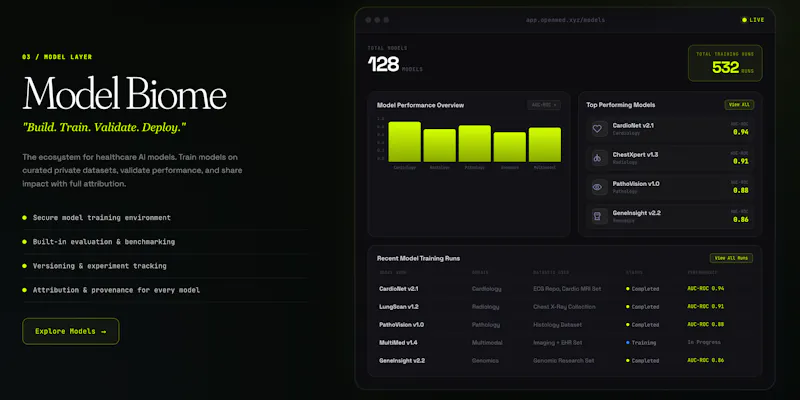800x400 pixels.
Task: Select GeneInsight v2.2 in the training runs table
Action: click(402, 361)
